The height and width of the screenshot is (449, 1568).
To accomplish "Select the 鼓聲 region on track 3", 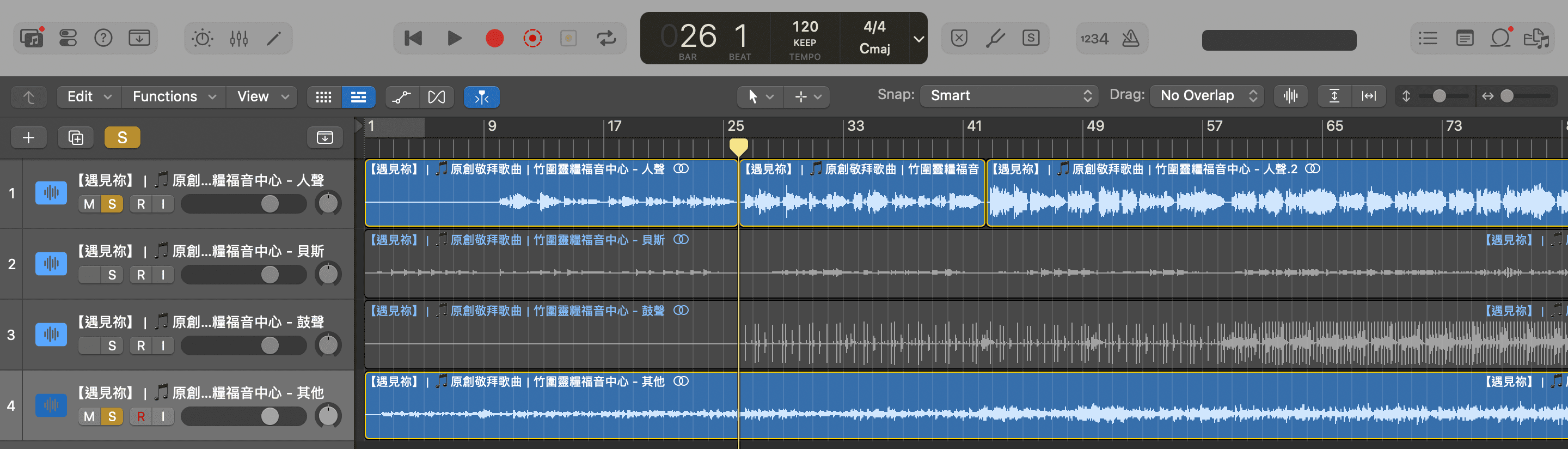I will (x=966, y=335).
